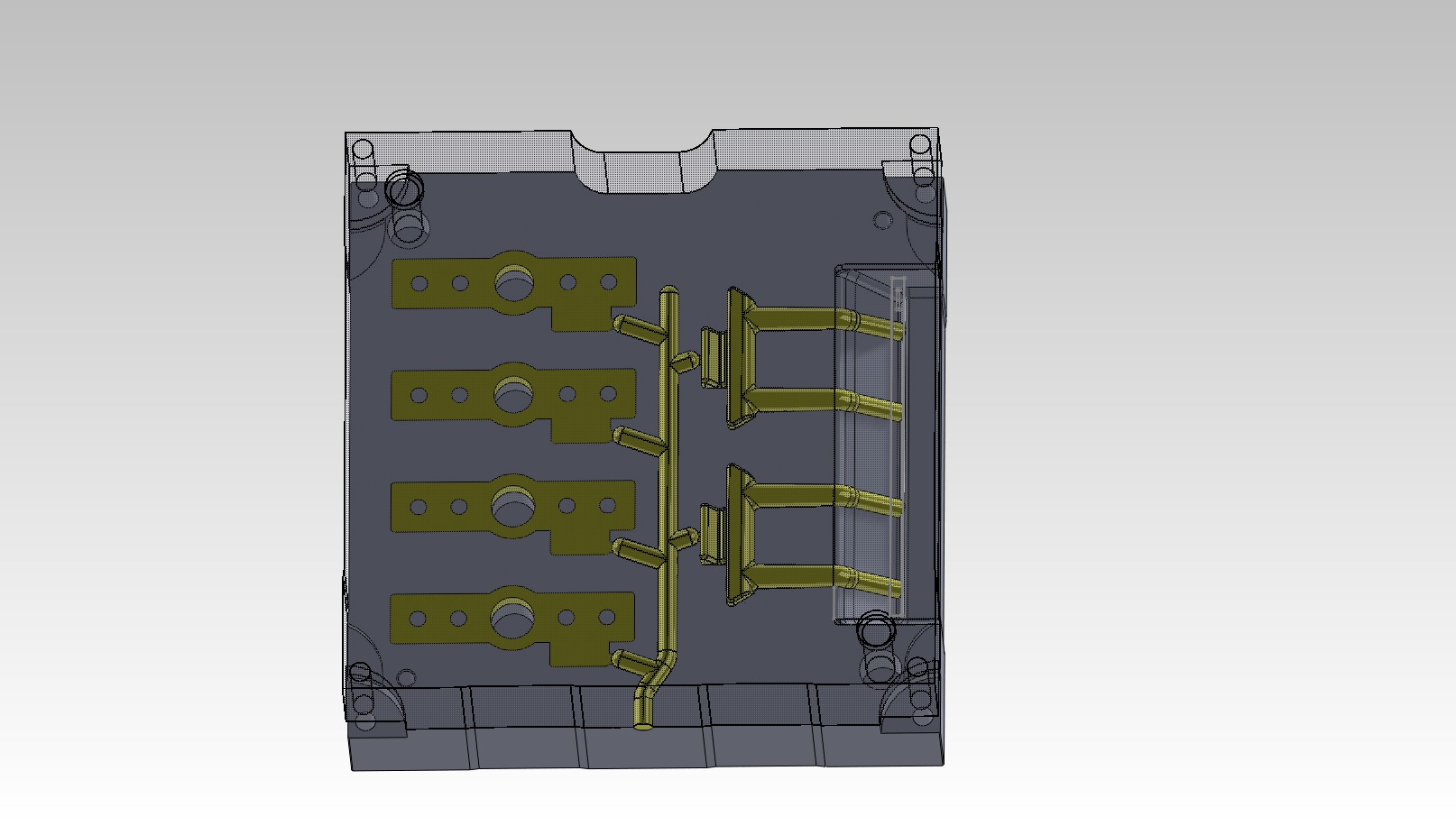1456x826 pixels.
Task: Select the long vertical yellow runner channel
Action: (668, 469)
